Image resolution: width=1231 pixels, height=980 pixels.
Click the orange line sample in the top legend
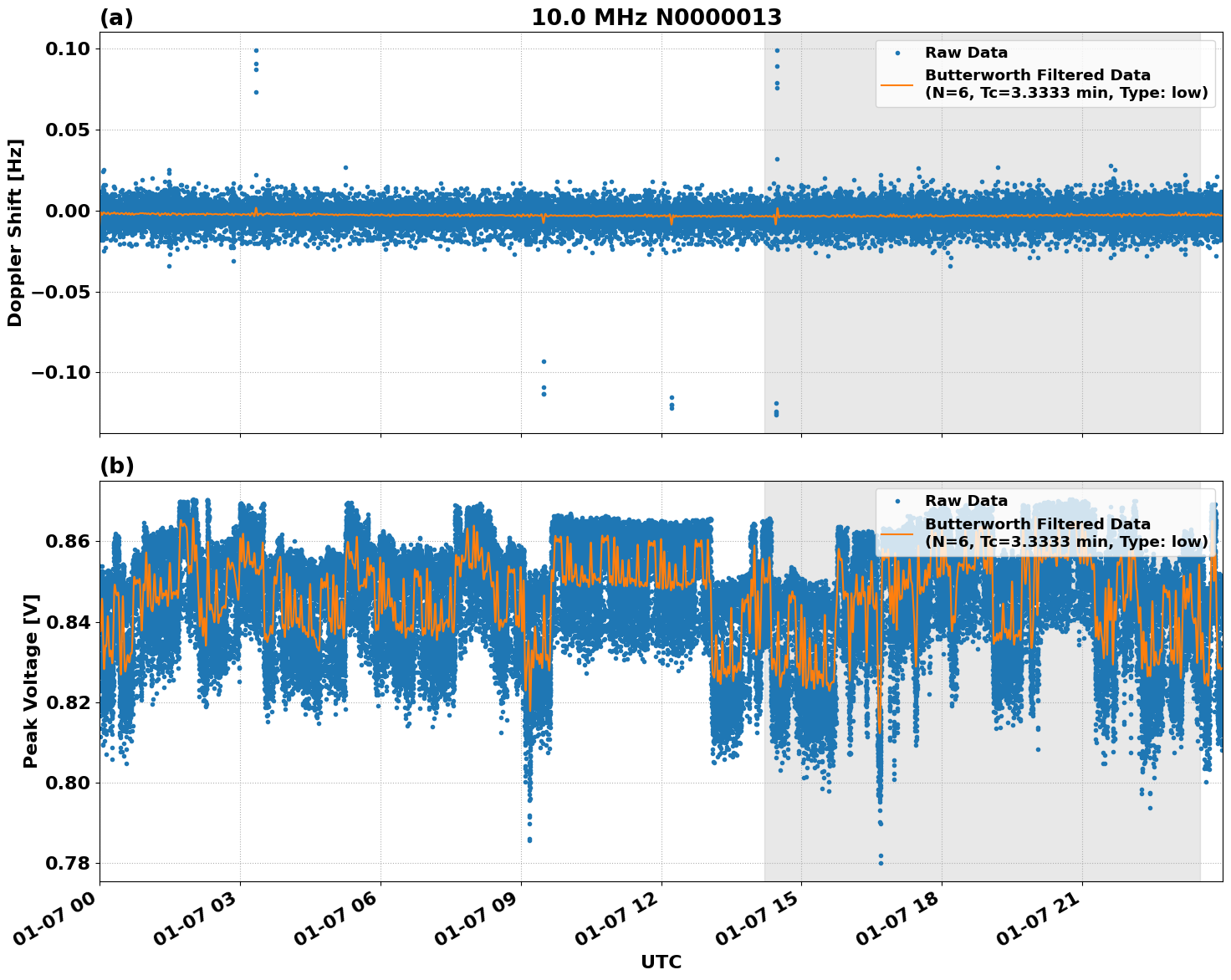pos(897,86)
